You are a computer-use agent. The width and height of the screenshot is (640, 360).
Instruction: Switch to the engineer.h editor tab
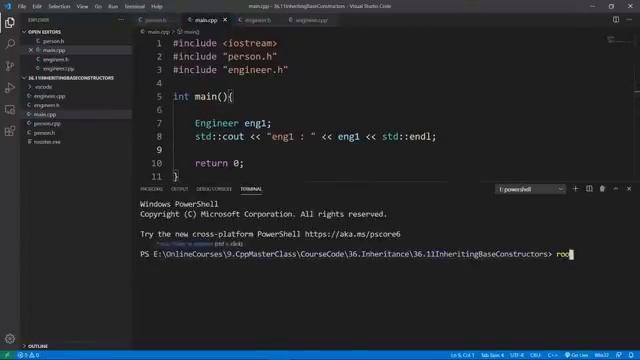click(258, 20)
